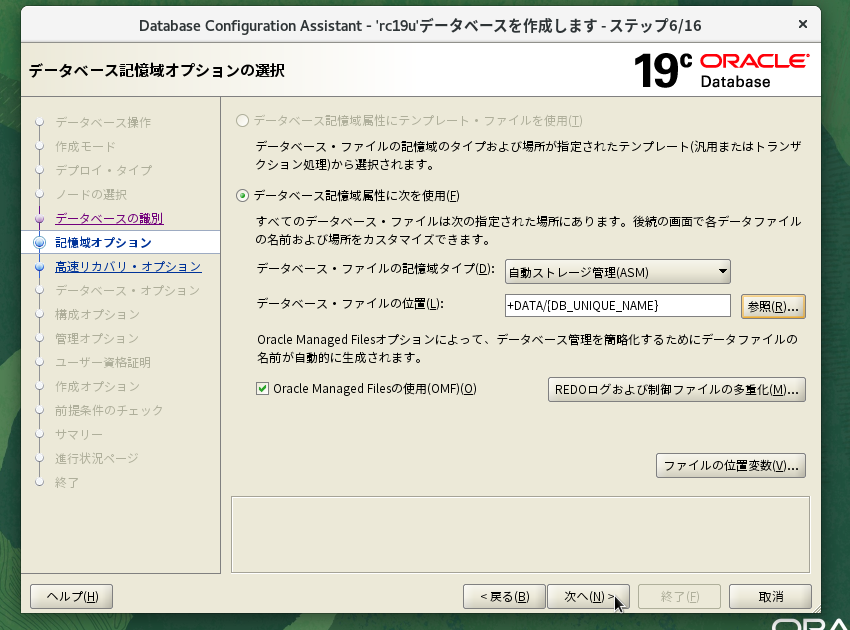
Task: Click the step bullet beside データベースの識別
Action: click(40, 218)
